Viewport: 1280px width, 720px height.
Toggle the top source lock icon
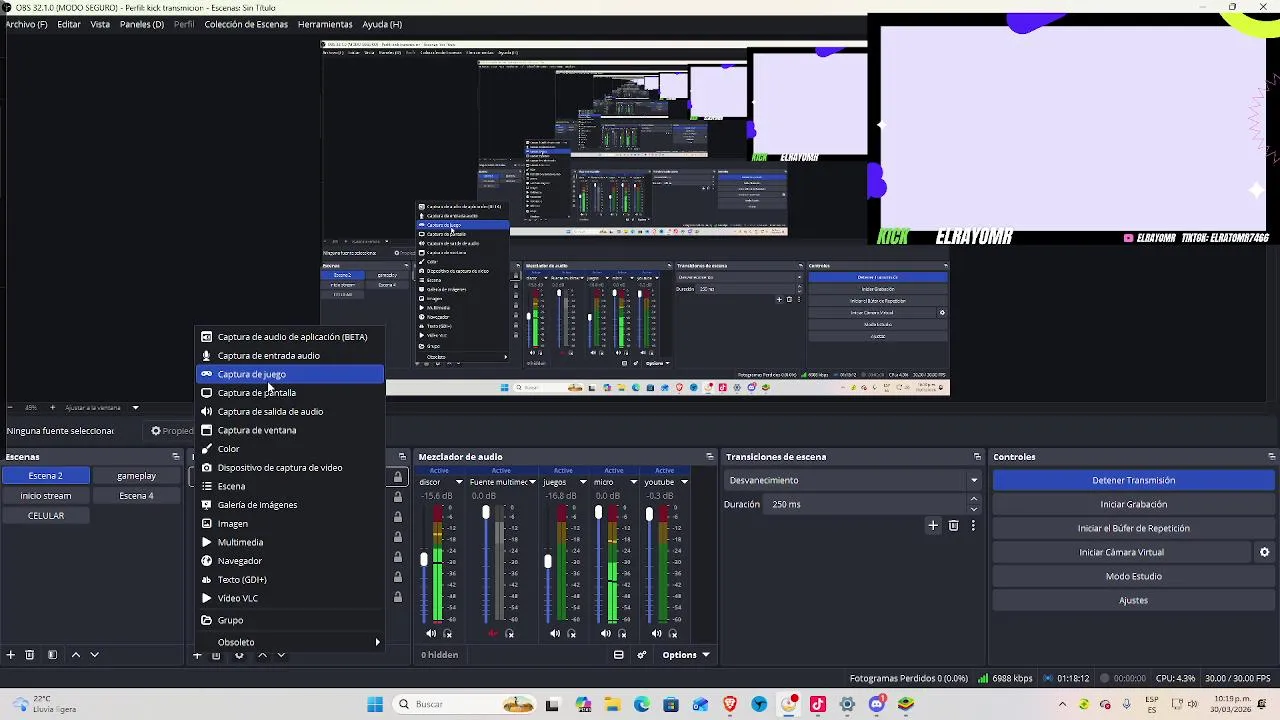point(398,477)
